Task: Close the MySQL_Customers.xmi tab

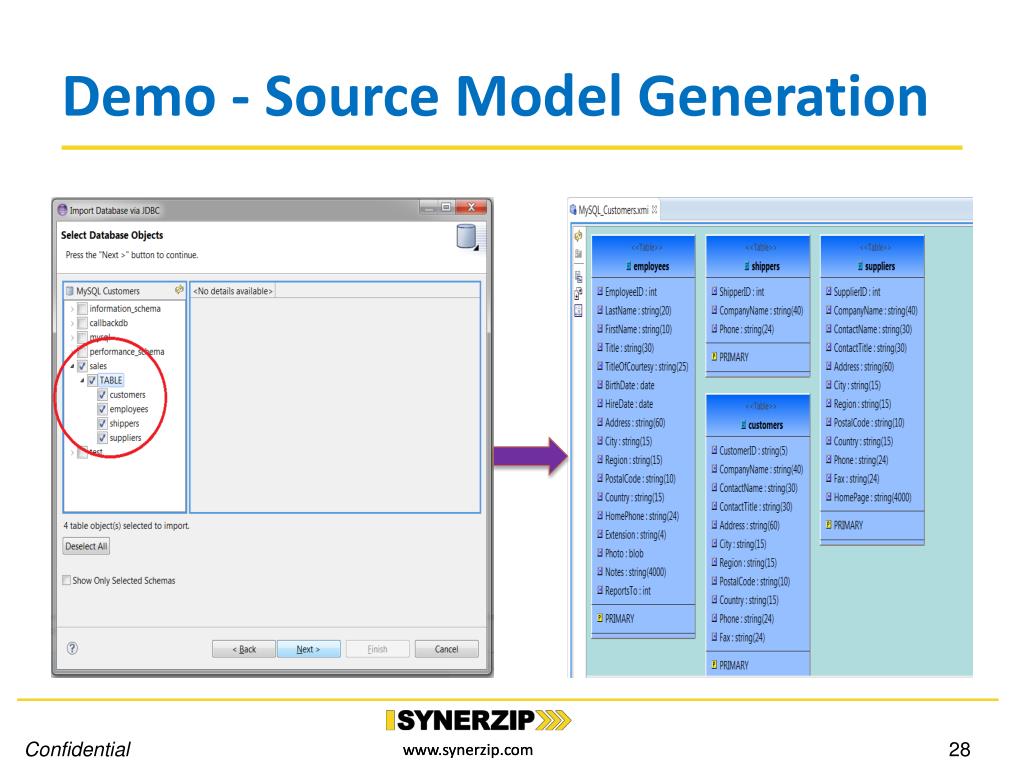Action: coord(654,209)
